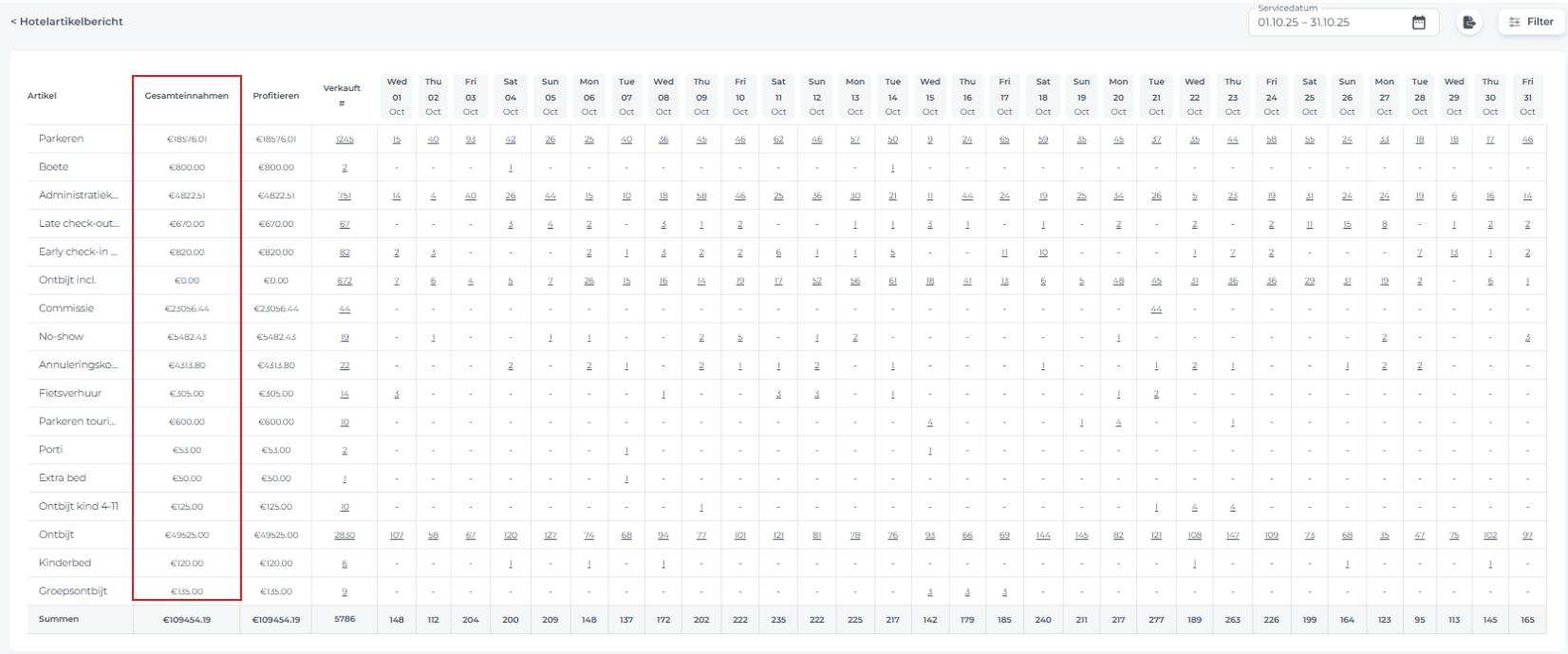Open Parkeren total sold count 1245
The image size is (1568, 654).
point(344,140)
